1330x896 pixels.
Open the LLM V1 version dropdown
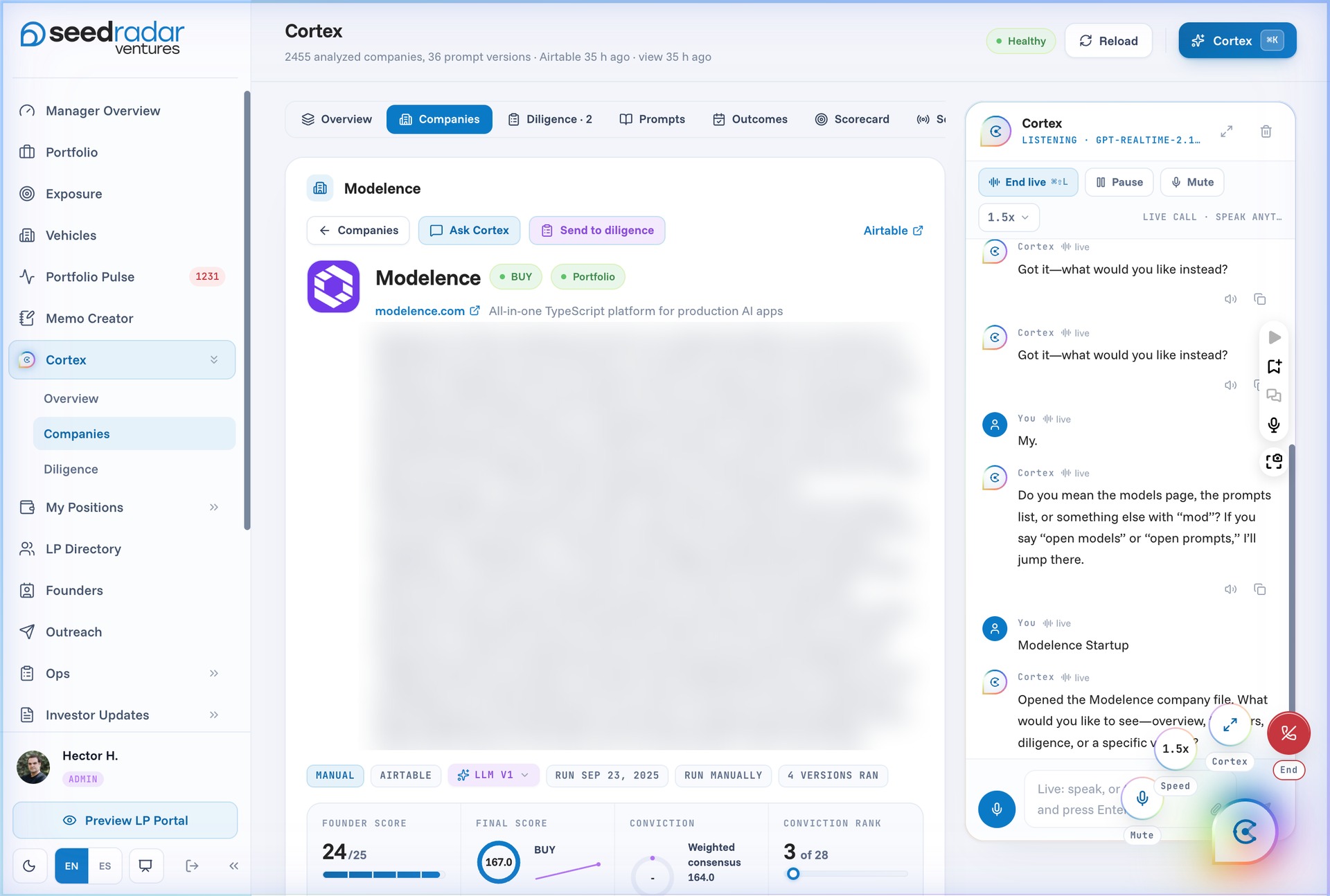tap(493, 775)
